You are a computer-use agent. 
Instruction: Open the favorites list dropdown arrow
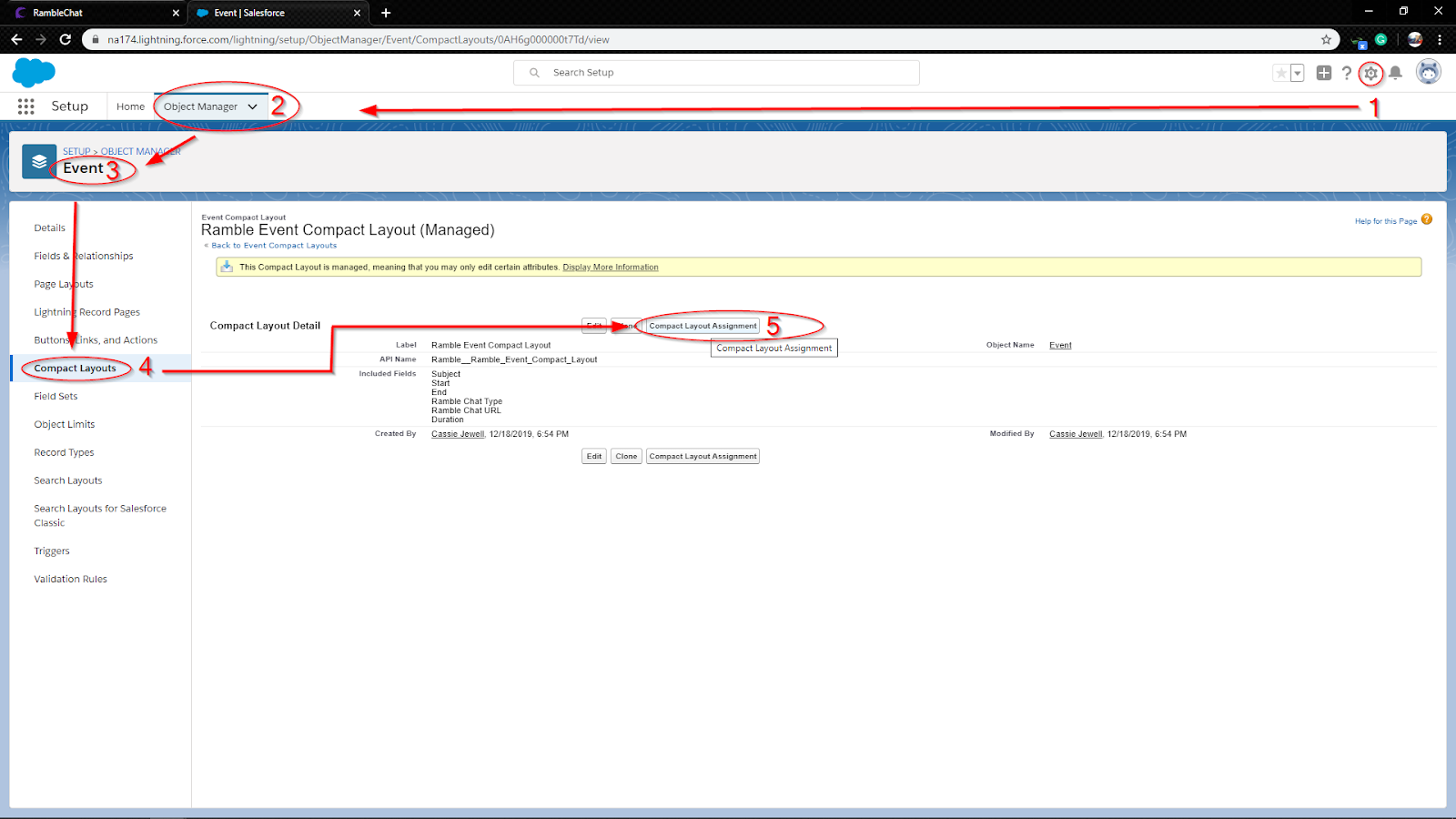[1298, 73]
